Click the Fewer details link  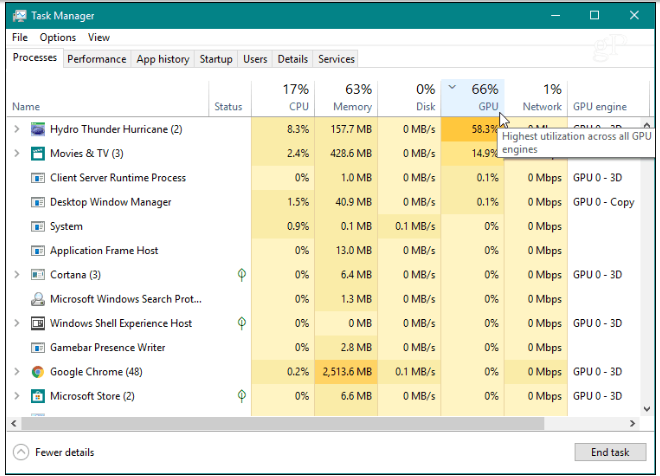pos(65,452)
